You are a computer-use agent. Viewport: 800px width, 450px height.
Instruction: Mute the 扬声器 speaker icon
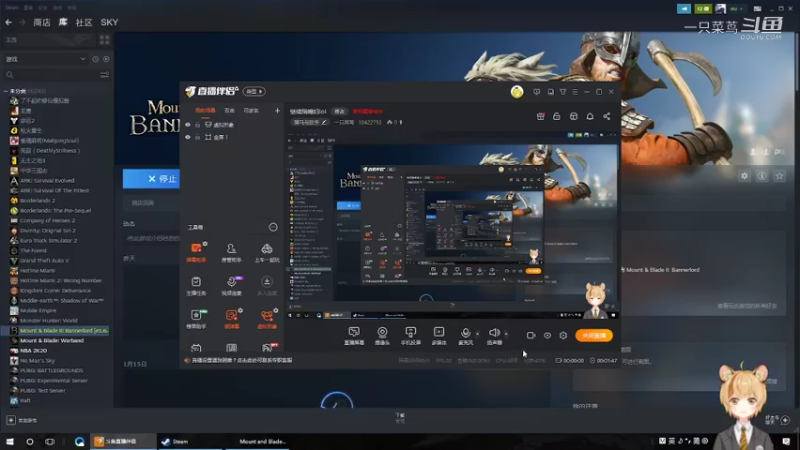[494, 333]
